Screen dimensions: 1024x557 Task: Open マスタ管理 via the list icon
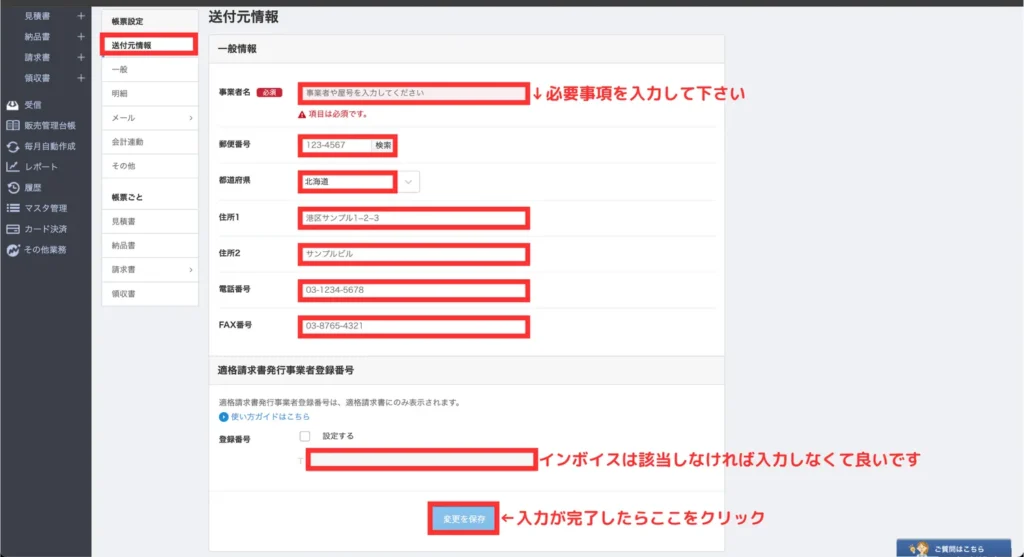tap(13, 208)
